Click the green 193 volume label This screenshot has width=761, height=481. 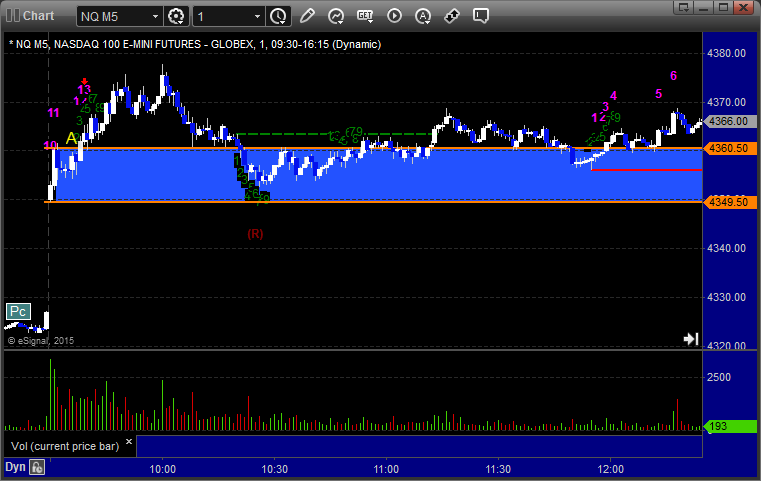point(729,426)
